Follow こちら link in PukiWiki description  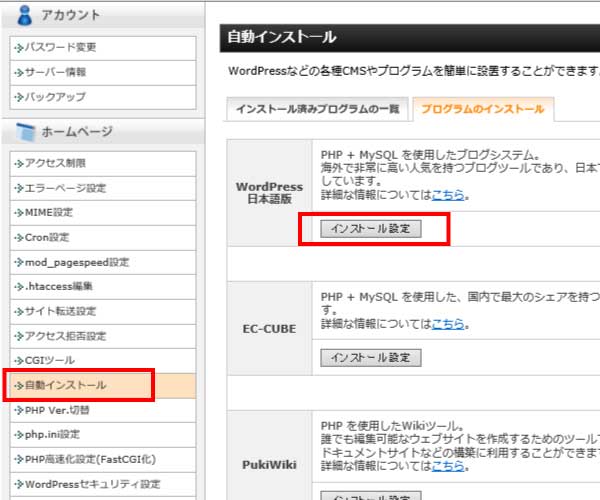448,466
